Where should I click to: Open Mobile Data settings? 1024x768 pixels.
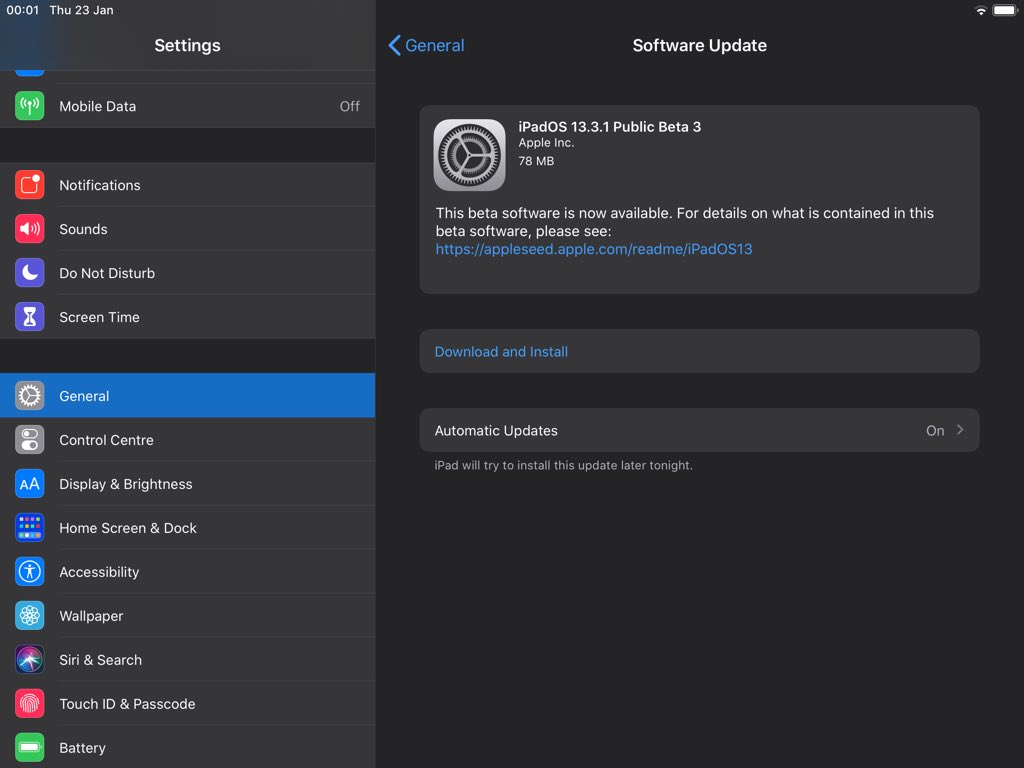coord(187,106)
